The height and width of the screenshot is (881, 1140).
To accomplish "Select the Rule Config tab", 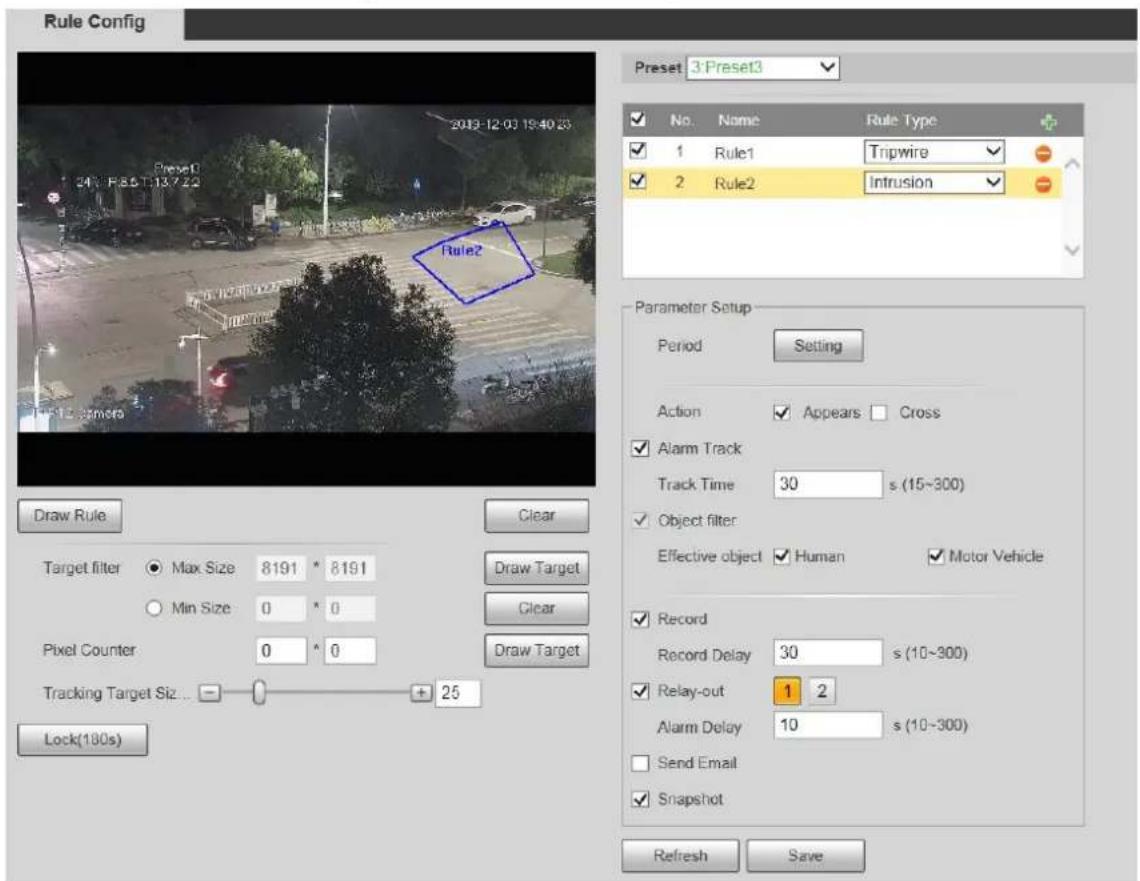I will pos(95,22).
